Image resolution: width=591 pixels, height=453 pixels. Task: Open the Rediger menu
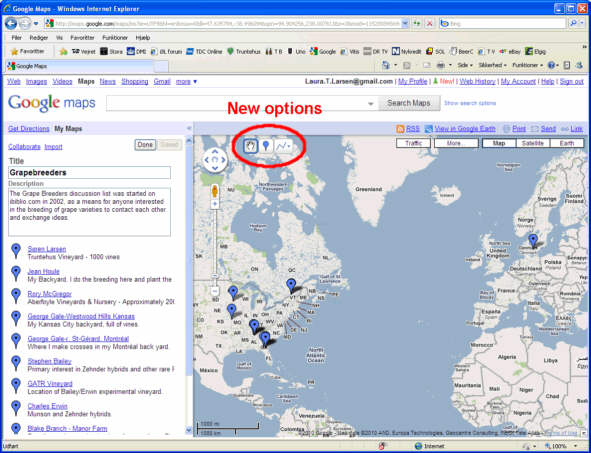point(39,38)
